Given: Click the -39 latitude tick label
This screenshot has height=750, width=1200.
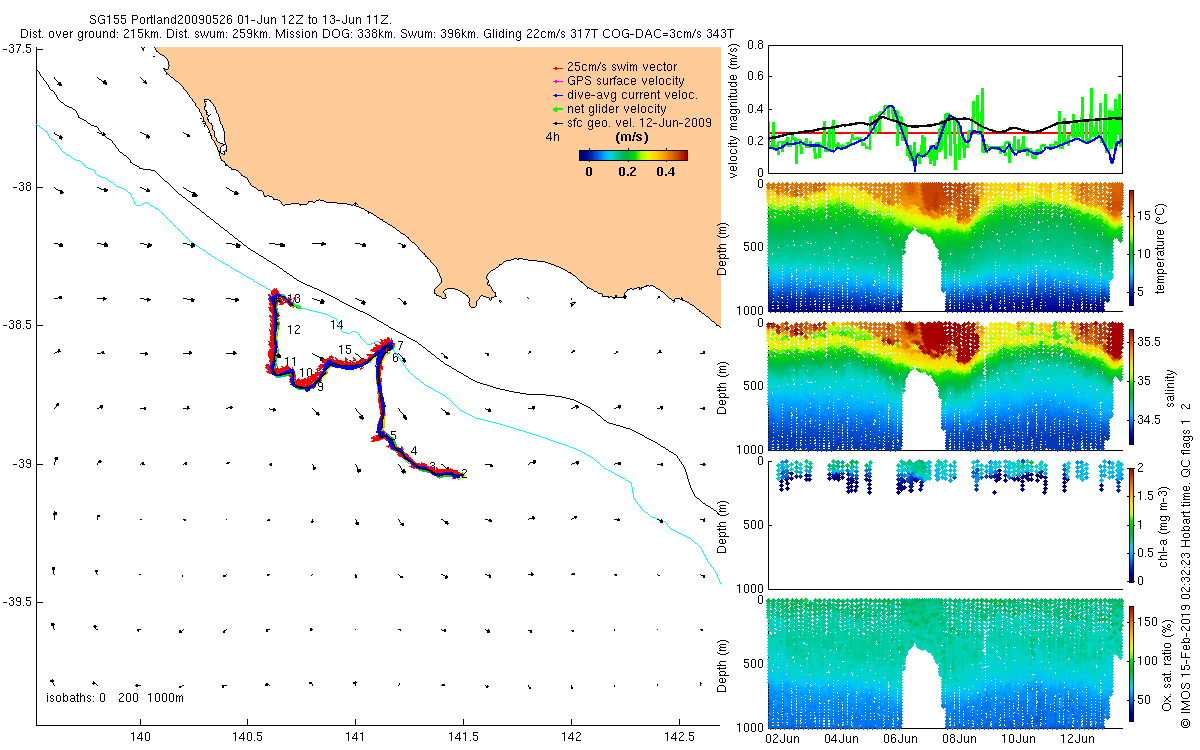Looking at the screenshot, I should point(21,464).
